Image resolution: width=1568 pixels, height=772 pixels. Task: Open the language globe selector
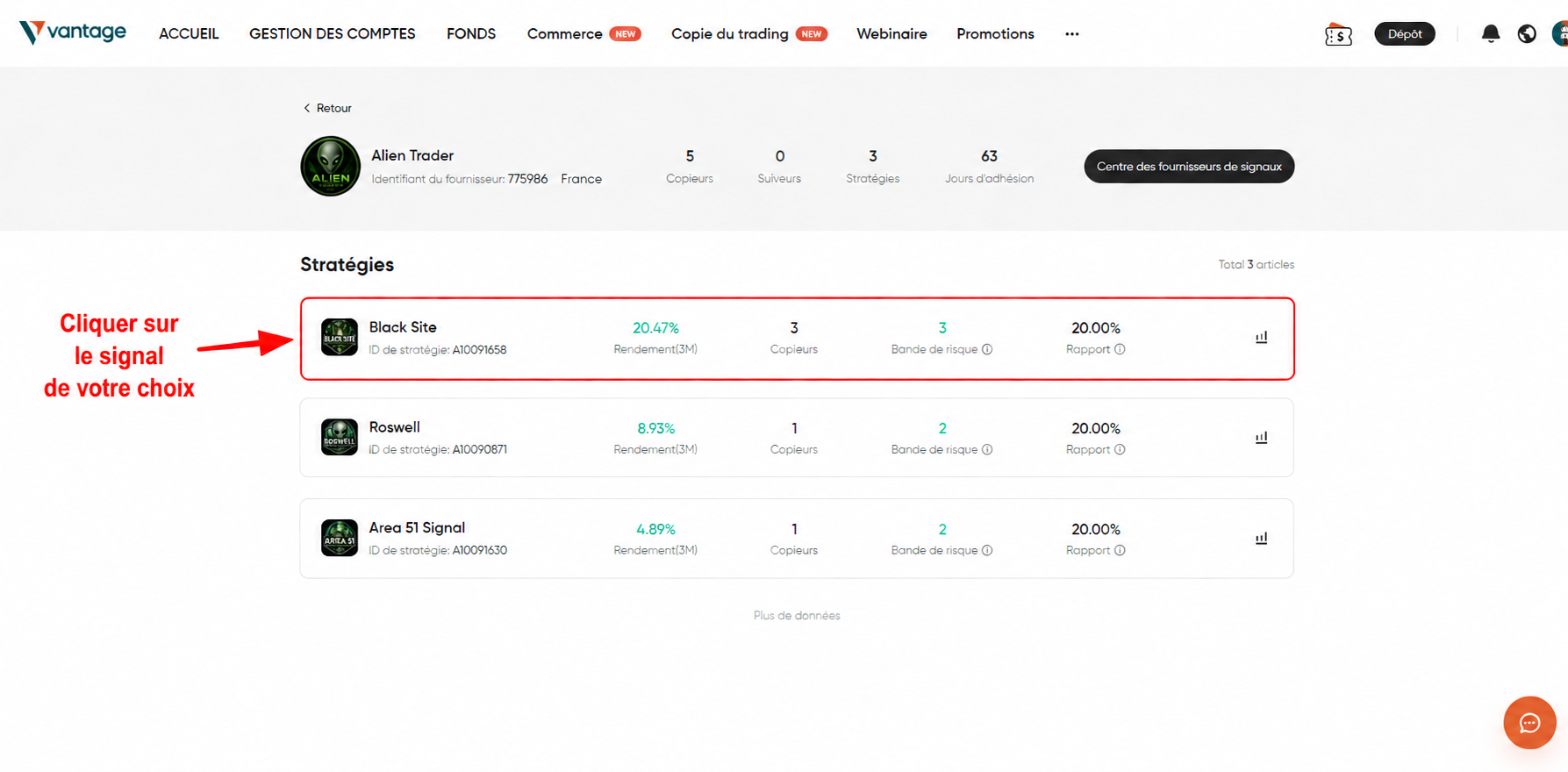click(1527, 33)
